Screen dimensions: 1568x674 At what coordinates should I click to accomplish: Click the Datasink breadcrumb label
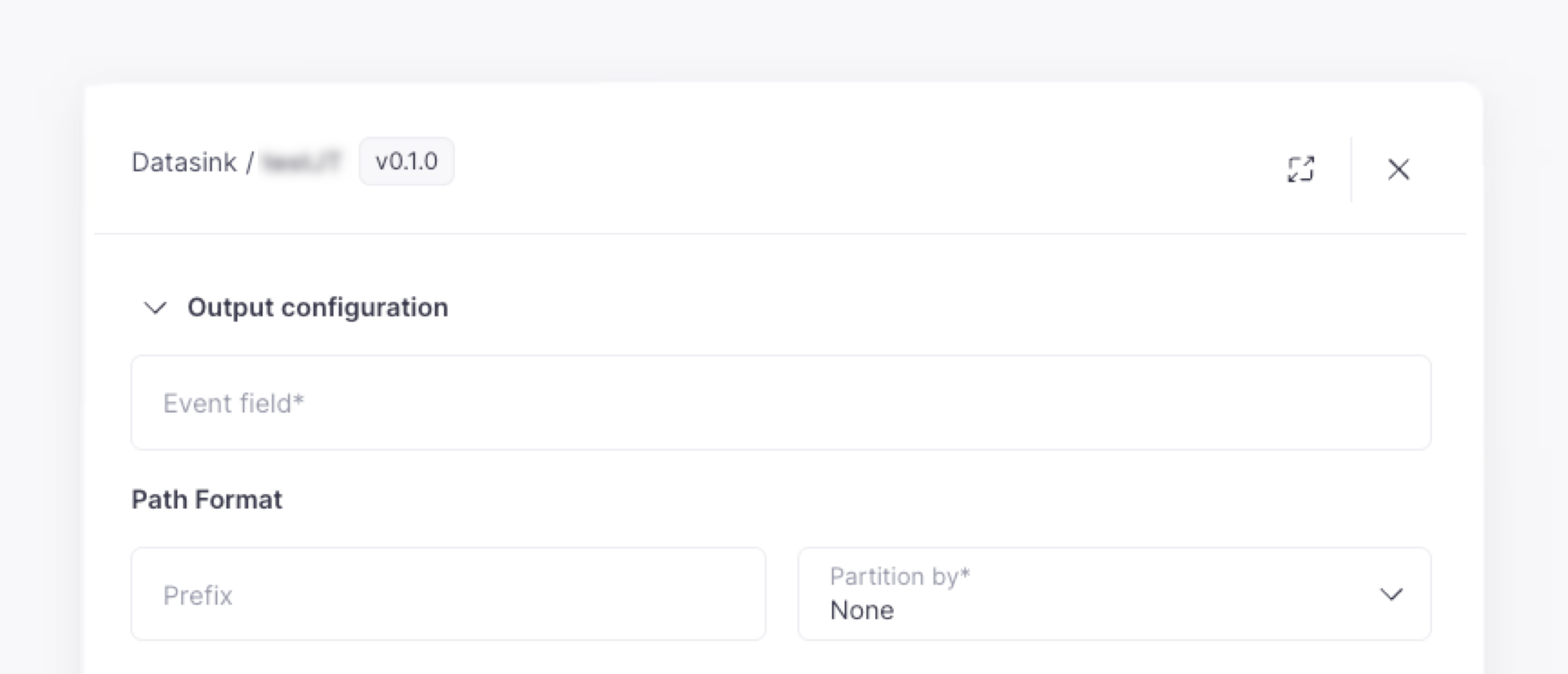(184, 162)
